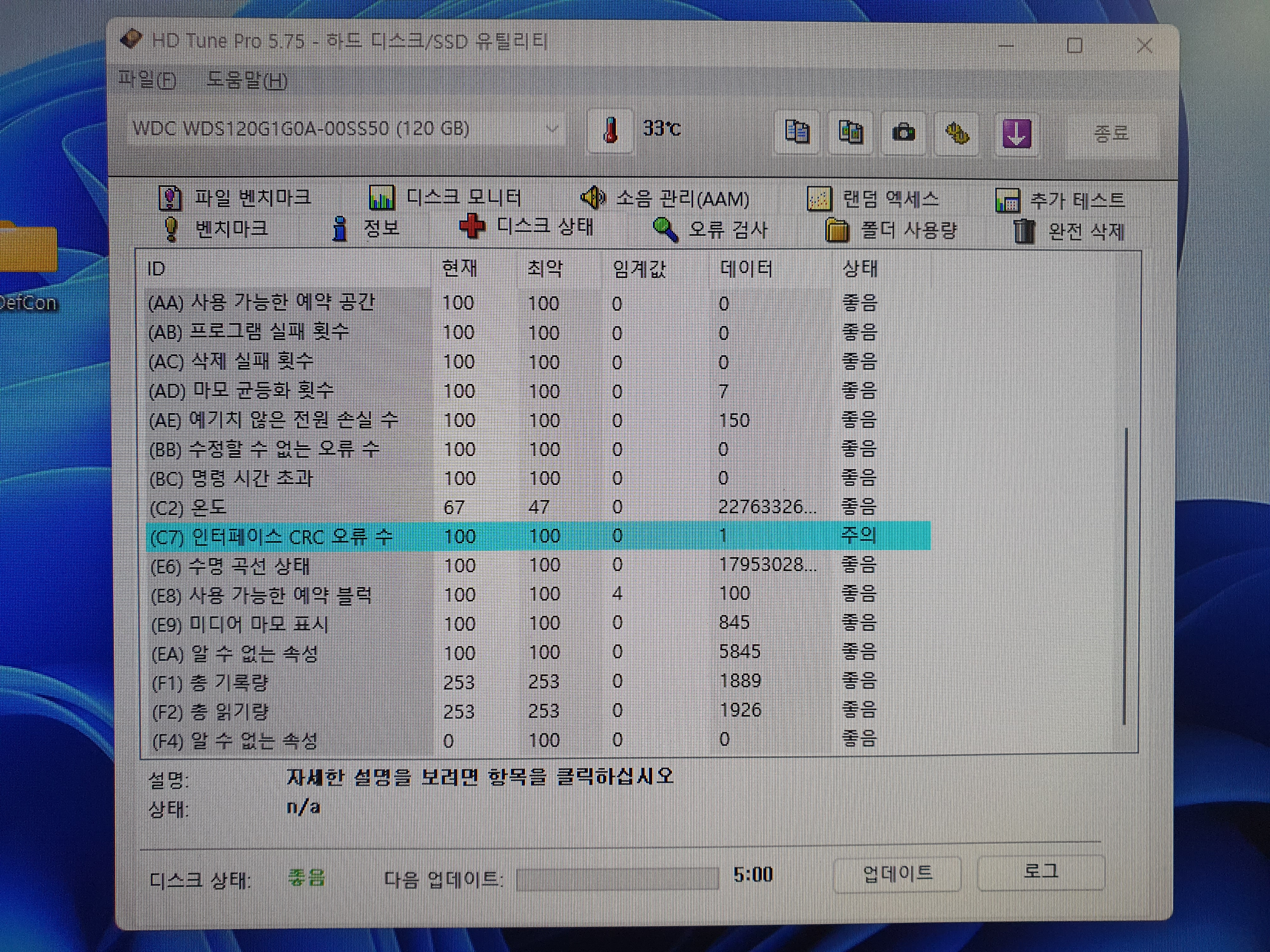Click the attribute list vertical scrollbar
This screenshot has width=1270, height=952.
click(1125, 575)
